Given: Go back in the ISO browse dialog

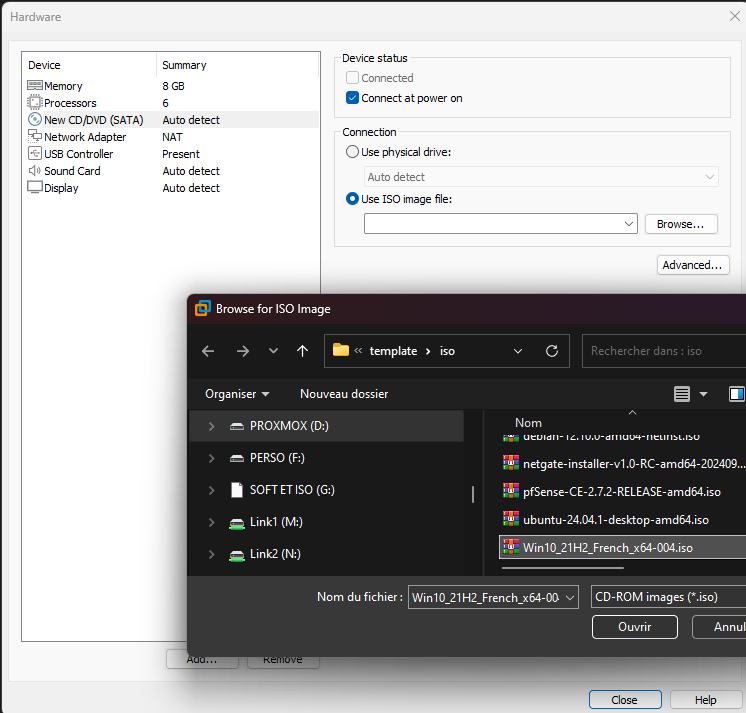Looking at the screenshot, I should pos(208,351).
